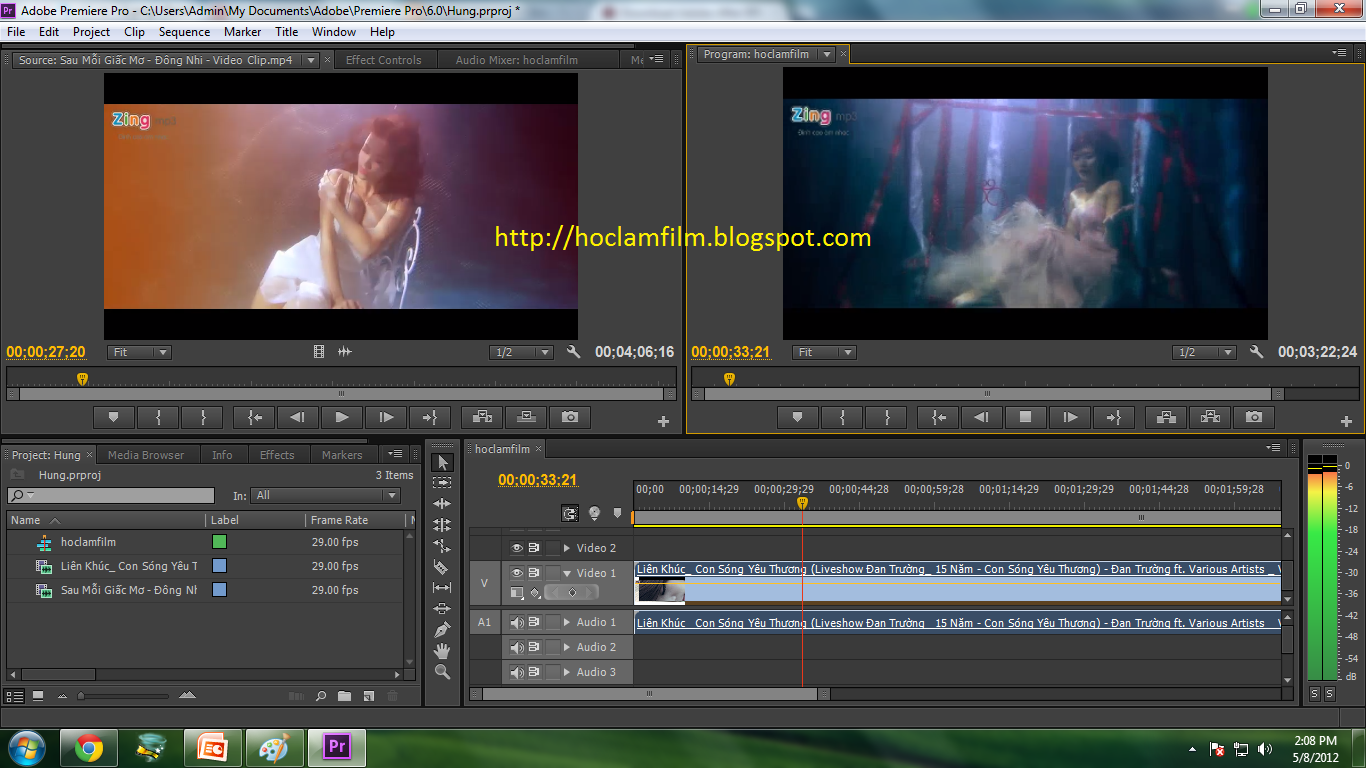Collapse the Video 1 track with its triangle
This screenshot has width=1366, height=768.
[x=566, y=572]
